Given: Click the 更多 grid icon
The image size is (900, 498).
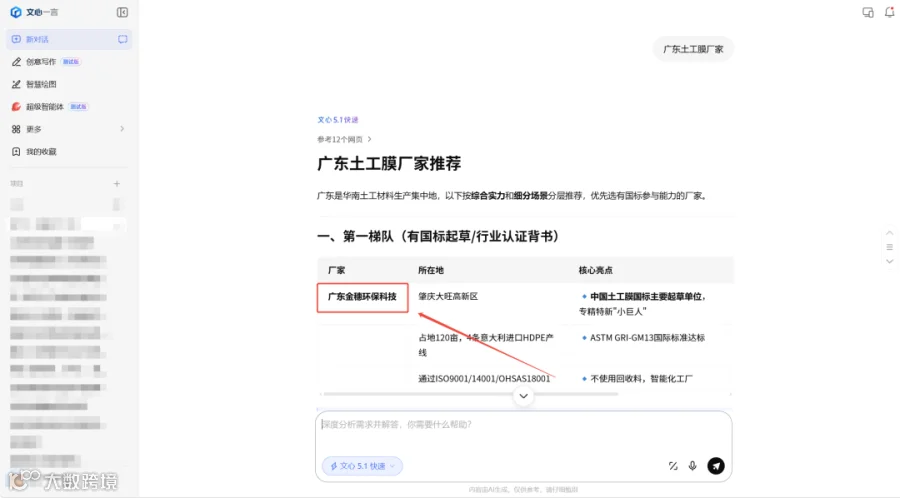Looking at the screenshot, I should (x=16, y=129).
